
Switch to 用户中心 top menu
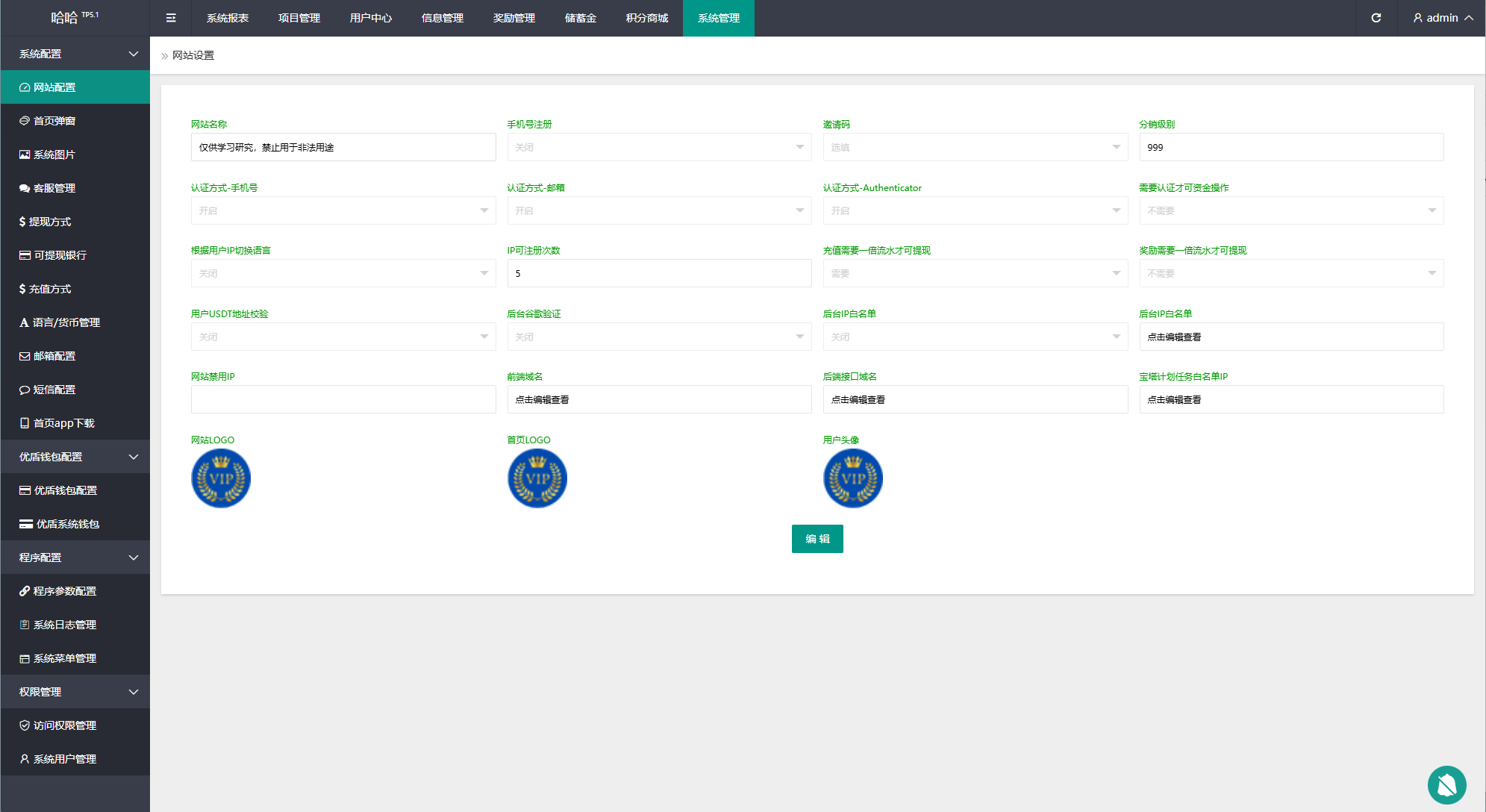pyautogui.click(x=370, y=18)
